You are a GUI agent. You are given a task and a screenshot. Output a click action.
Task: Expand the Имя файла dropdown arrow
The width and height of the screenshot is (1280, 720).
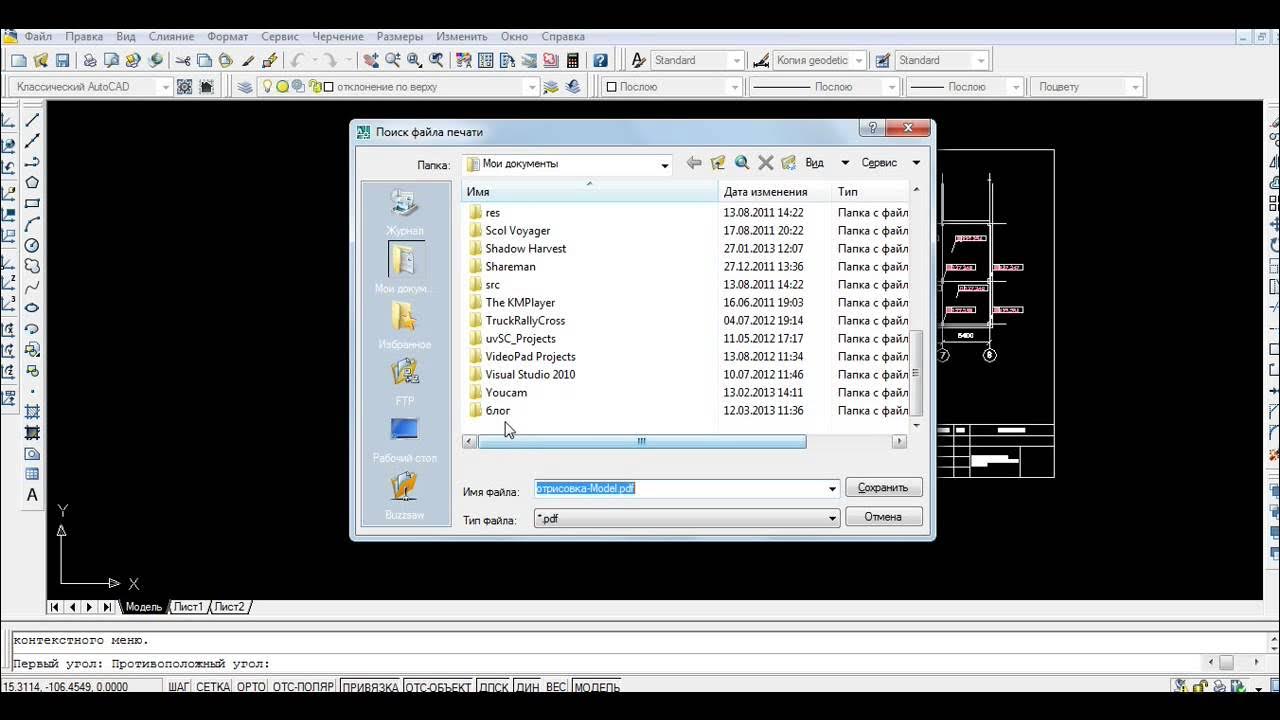click(x=832, y=489)
